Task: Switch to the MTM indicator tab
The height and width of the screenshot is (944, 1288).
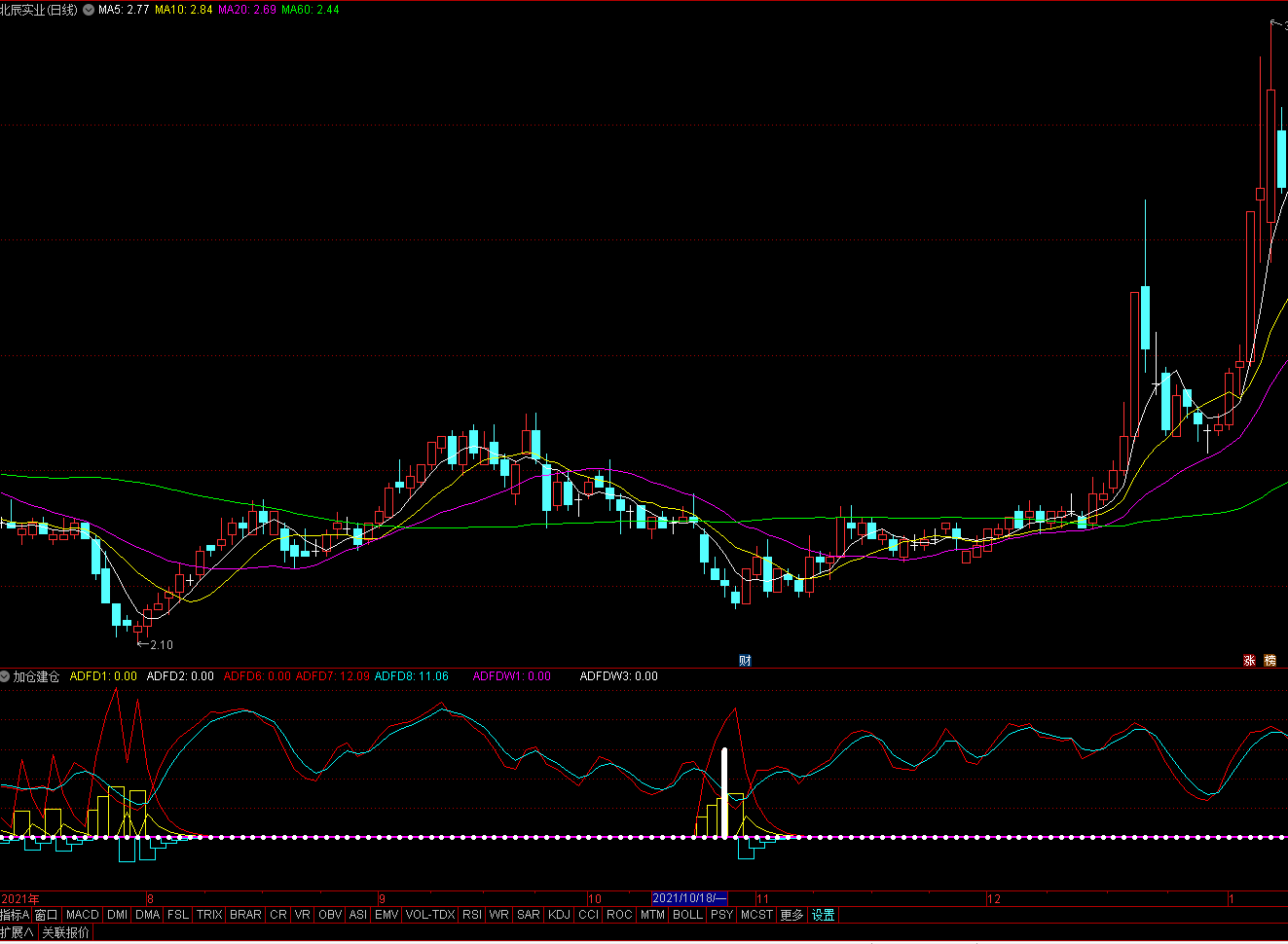Action: 653,915
